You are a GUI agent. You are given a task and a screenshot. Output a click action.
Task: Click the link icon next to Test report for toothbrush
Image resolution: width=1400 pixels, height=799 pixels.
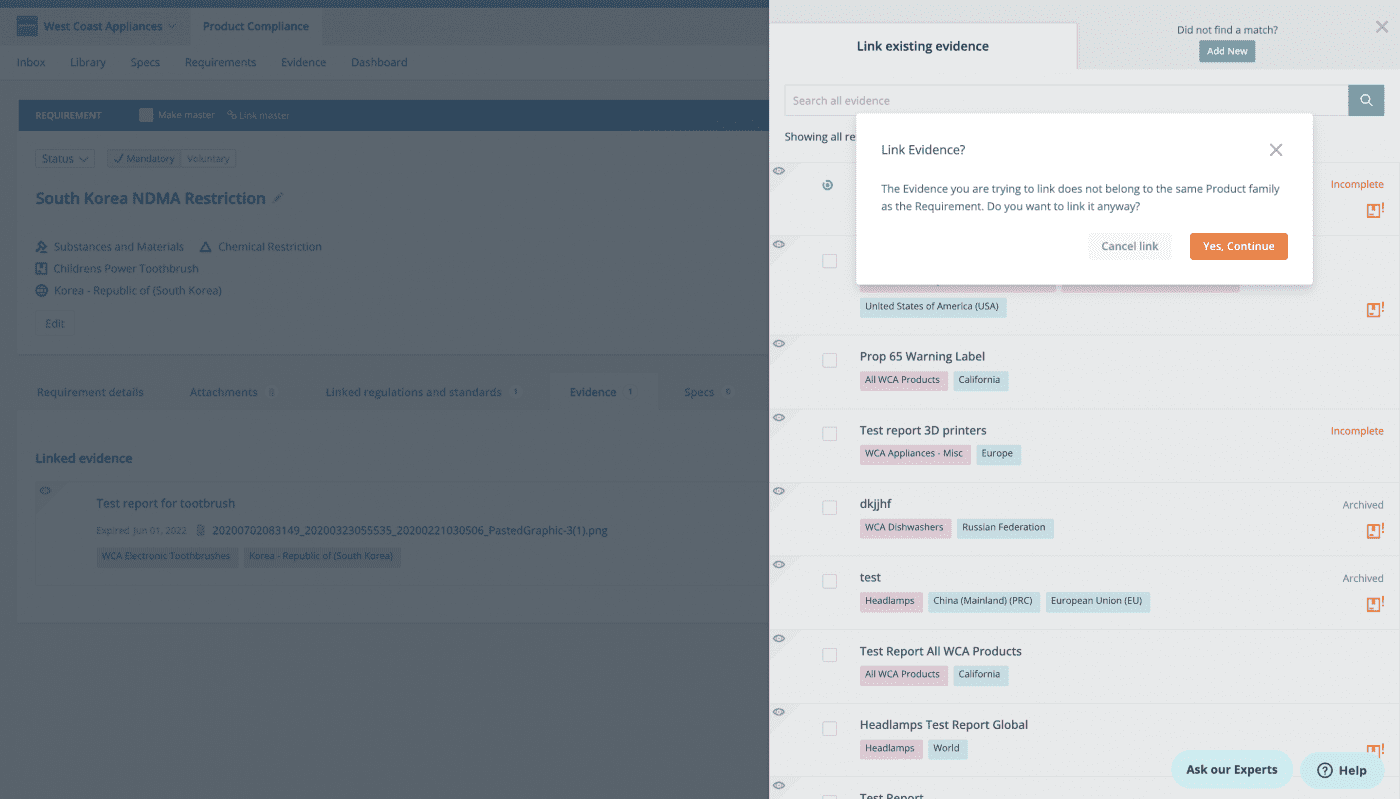tap(43, 490)
